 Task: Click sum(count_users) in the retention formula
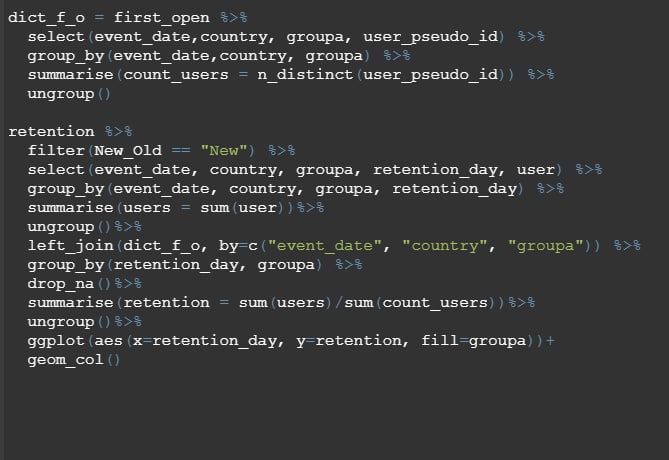click(x=420, y=303)
